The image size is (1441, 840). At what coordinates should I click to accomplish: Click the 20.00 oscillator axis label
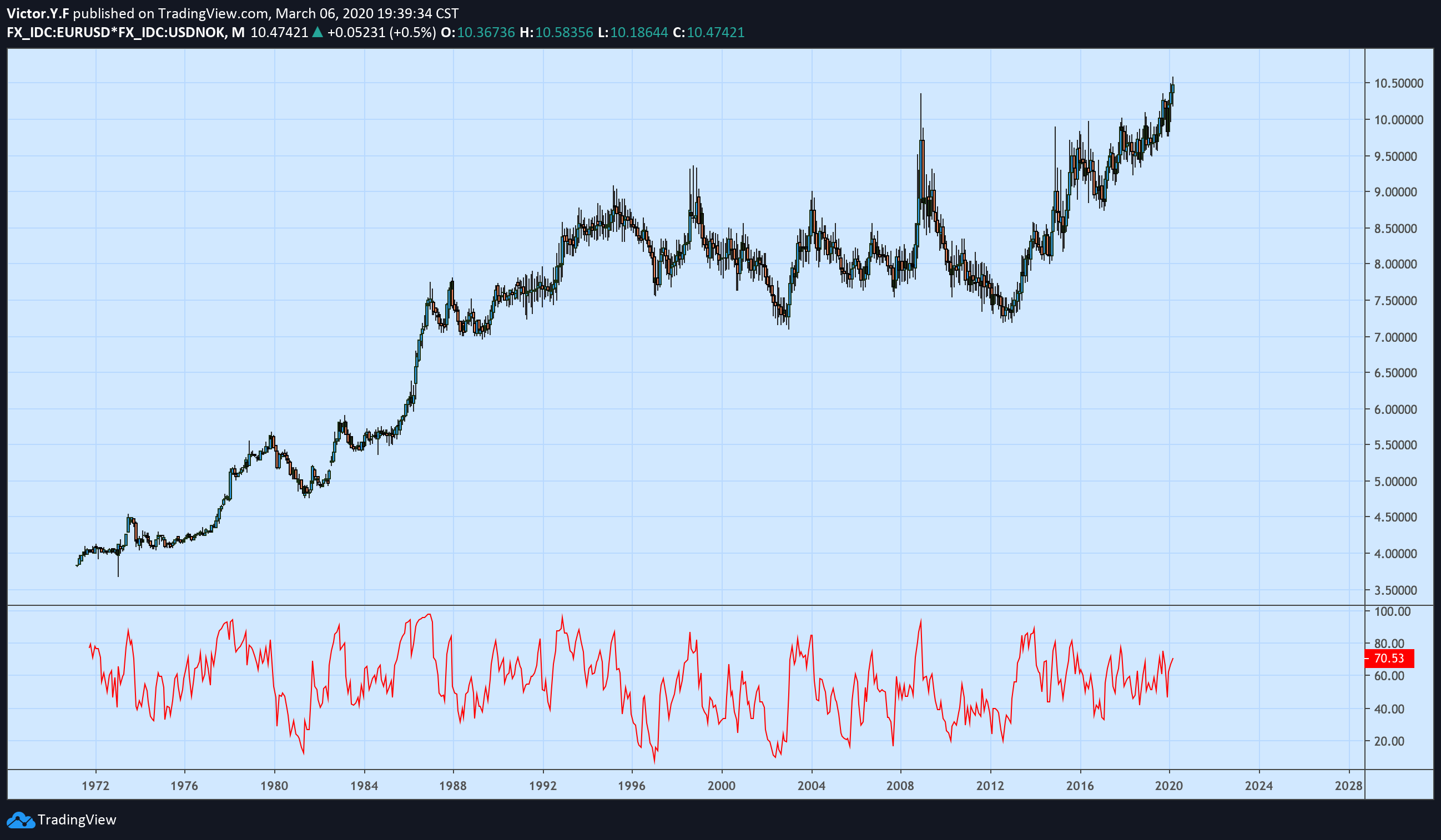(1389, 741)
